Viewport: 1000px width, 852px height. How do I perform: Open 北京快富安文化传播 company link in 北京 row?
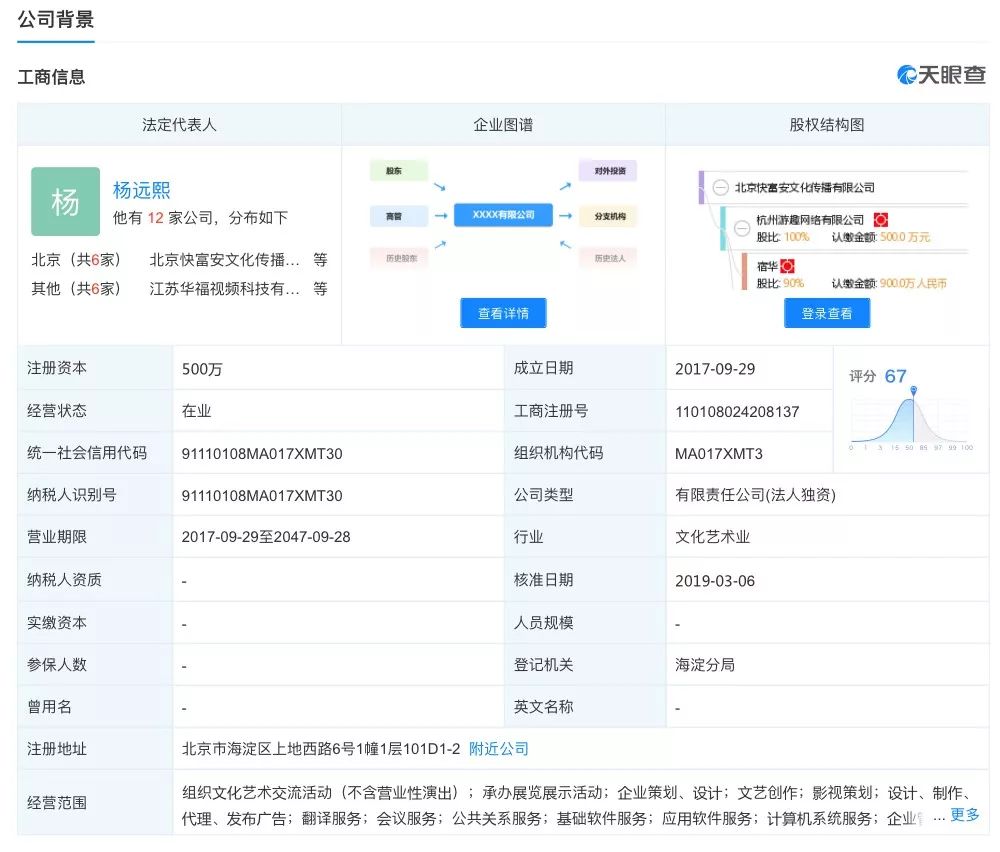pyautogui.click(x=224, y=260)
